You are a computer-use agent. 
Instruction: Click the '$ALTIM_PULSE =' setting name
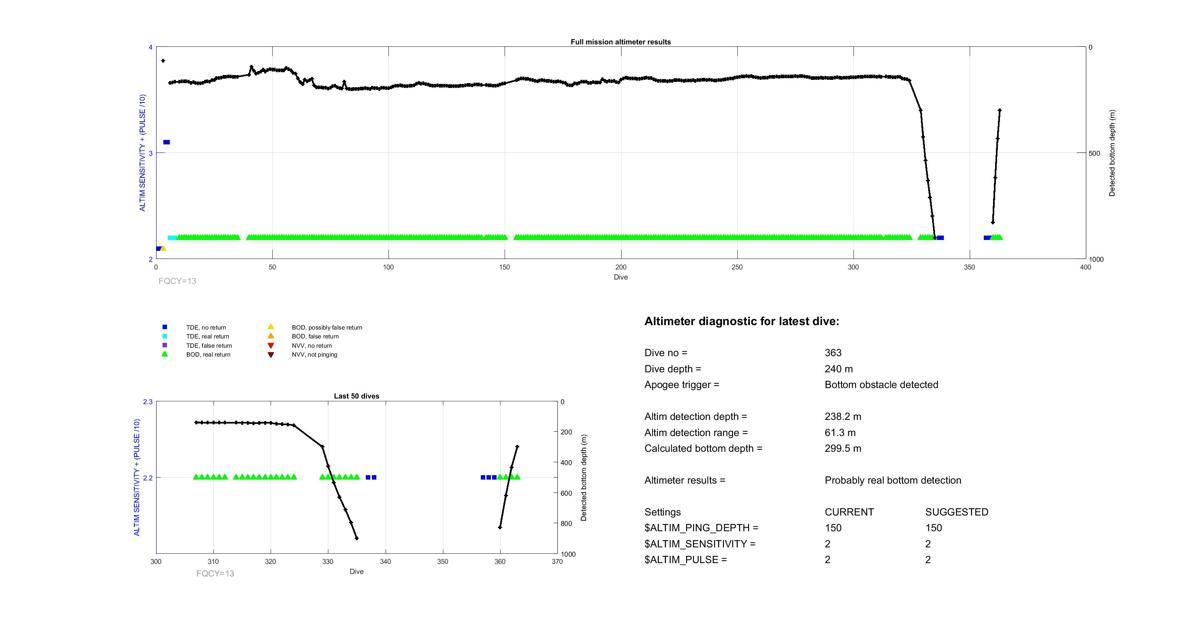point(686,560)
